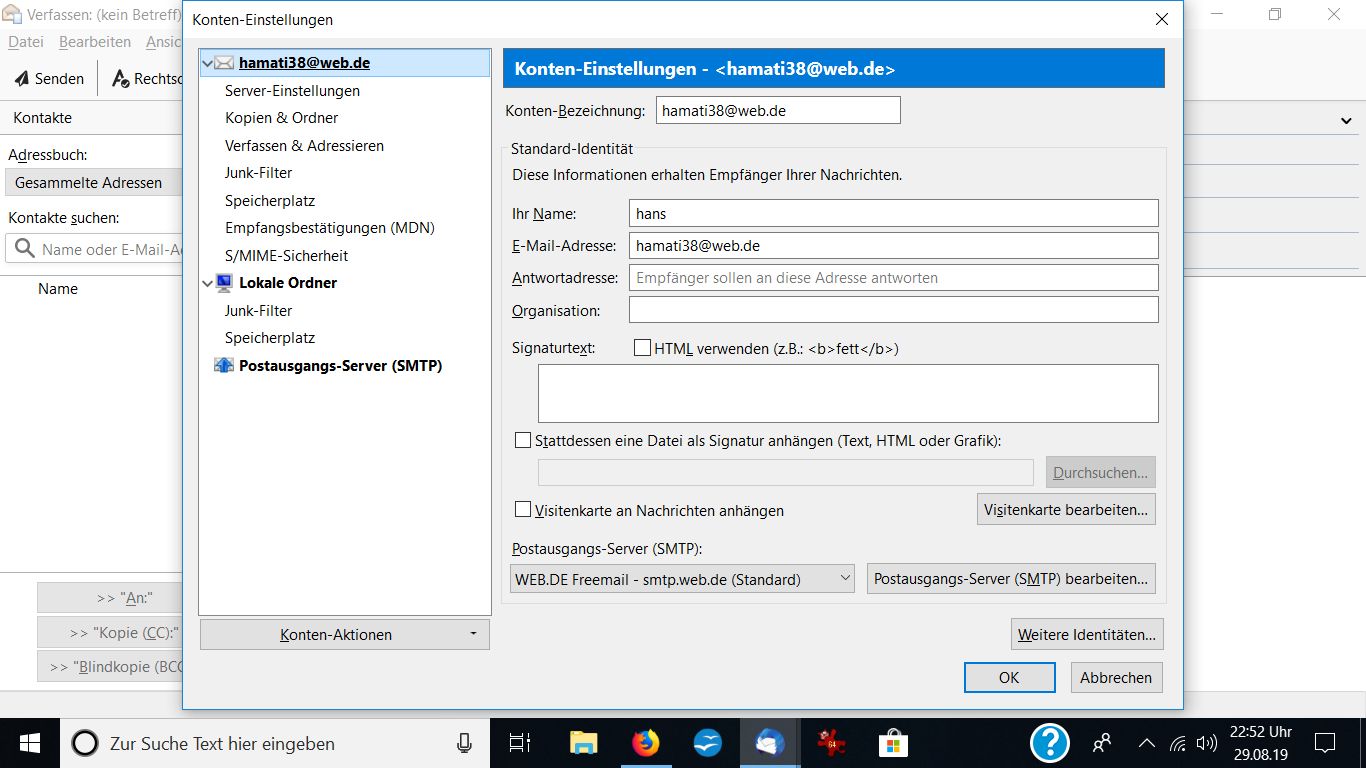1366x768 pixels.
Task: Collapse the hamati38@web.de account tree
Action: coord(208,63)
